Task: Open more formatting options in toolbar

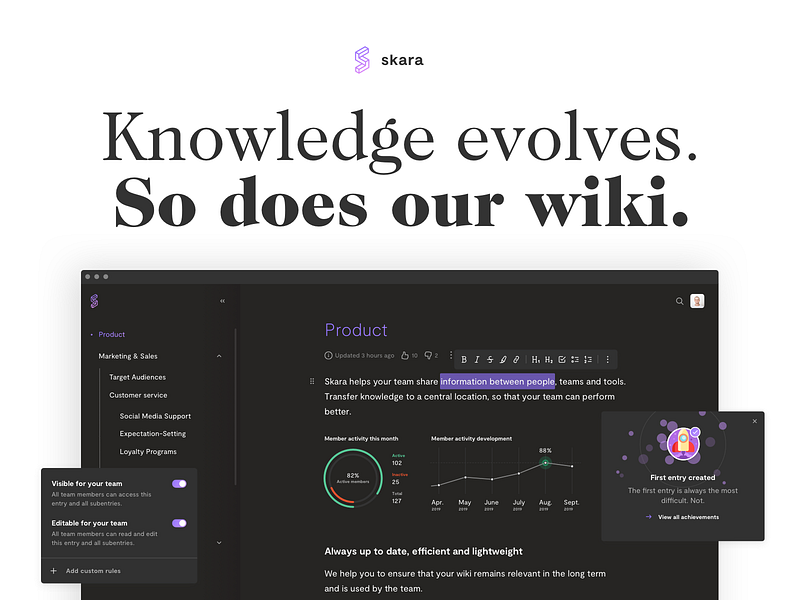Action: [x=607, y=360]
